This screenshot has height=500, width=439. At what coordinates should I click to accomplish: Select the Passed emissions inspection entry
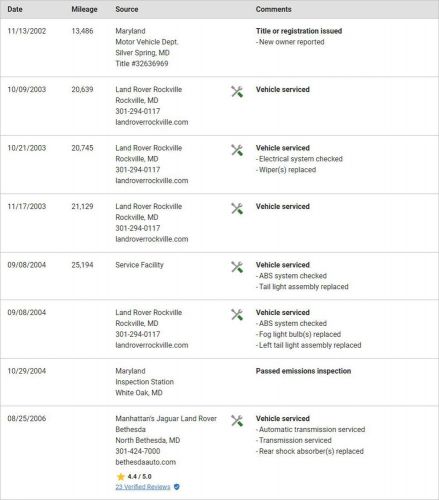(303, 371)
